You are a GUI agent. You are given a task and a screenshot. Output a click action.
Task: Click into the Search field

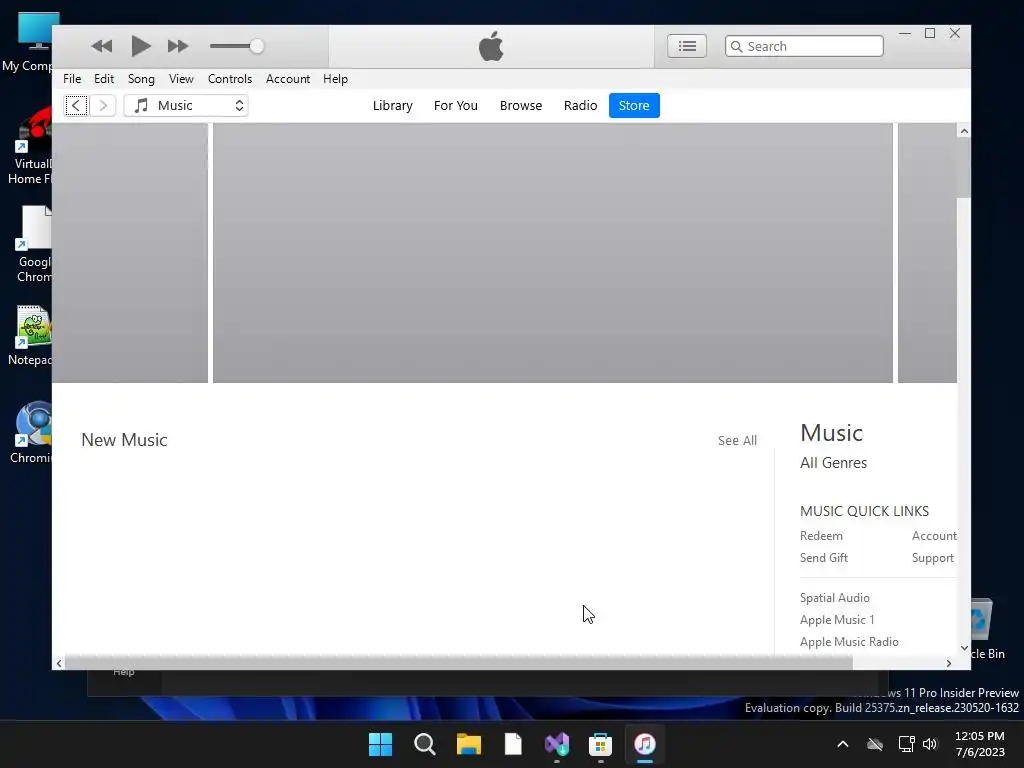(x=804, y=46)
